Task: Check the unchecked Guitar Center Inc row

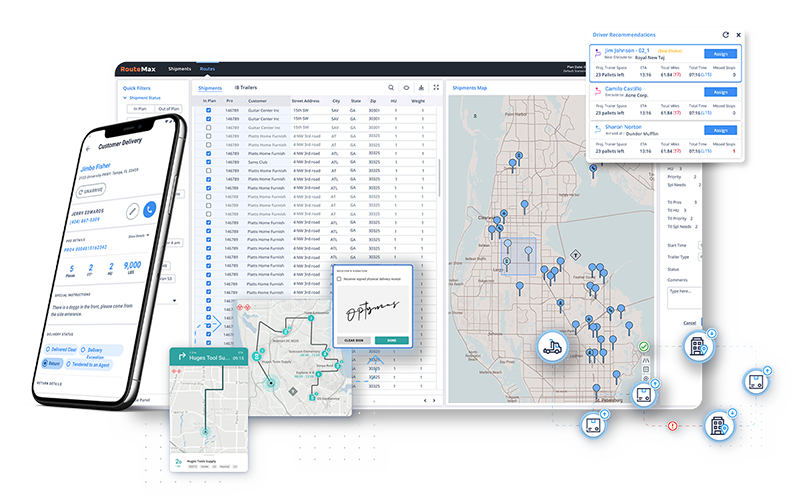Action: pos(208,128)
